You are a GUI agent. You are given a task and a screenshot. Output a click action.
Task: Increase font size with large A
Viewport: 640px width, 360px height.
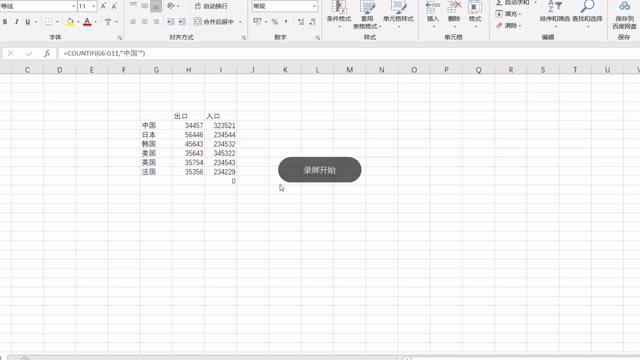click(x=103, y=6)
